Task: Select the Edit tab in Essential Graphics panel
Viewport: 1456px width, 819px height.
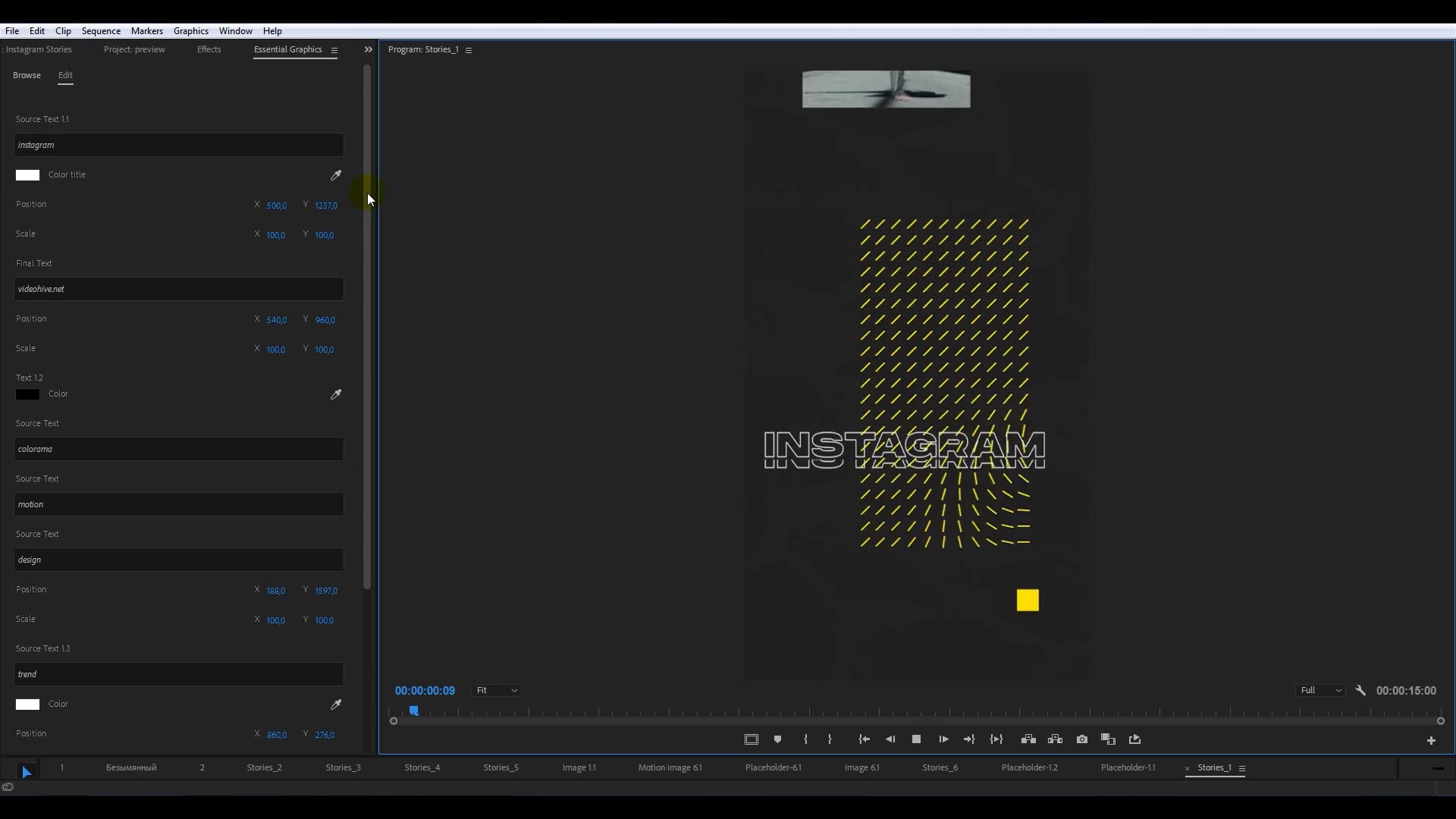Action: pyautogui.click(x=65, y=75)
